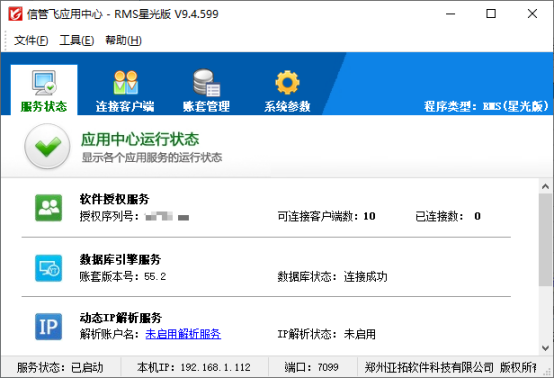Click the scrollbar up arrow

(x=545, y=187)
